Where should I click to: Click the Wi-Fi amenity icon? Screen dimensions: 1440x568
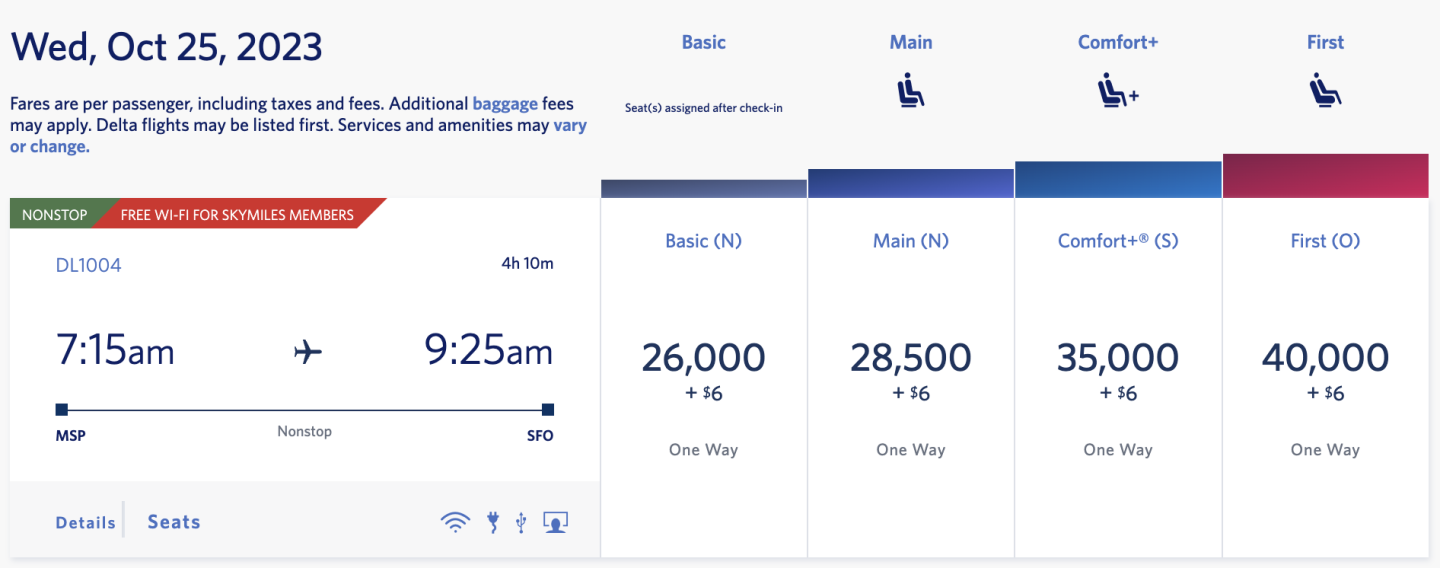455,521
